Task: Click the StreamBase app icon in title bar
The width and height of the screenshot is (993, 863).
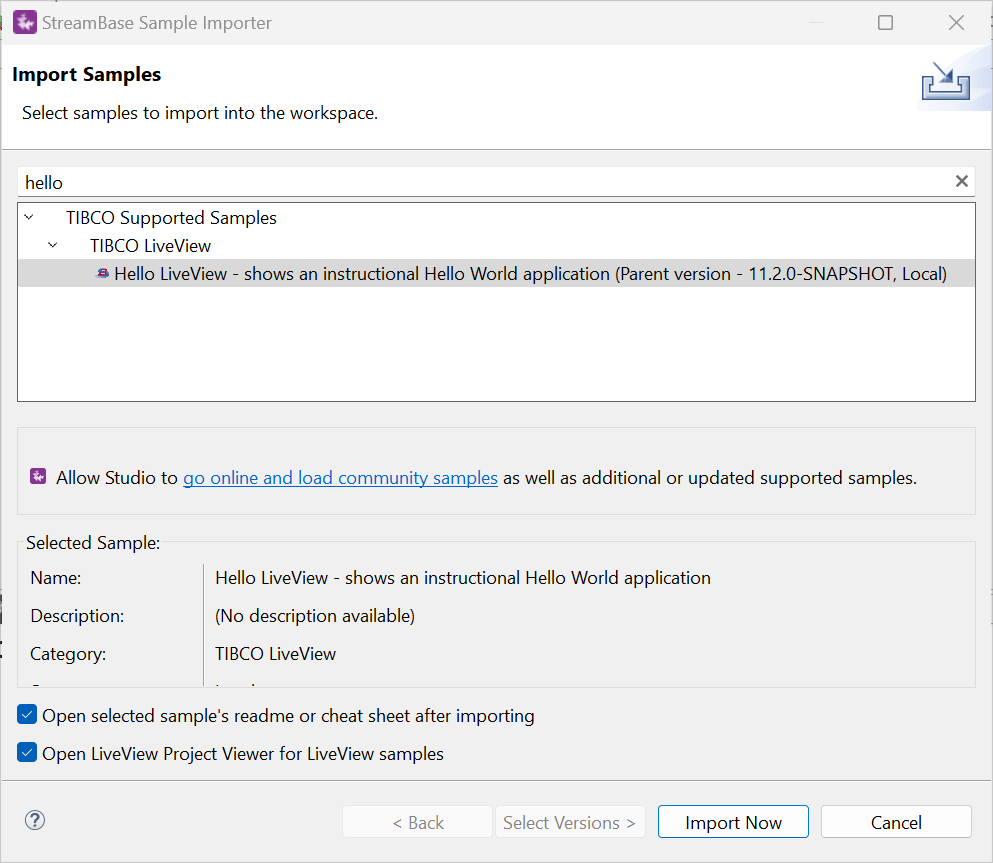Action: pos(24,22)
